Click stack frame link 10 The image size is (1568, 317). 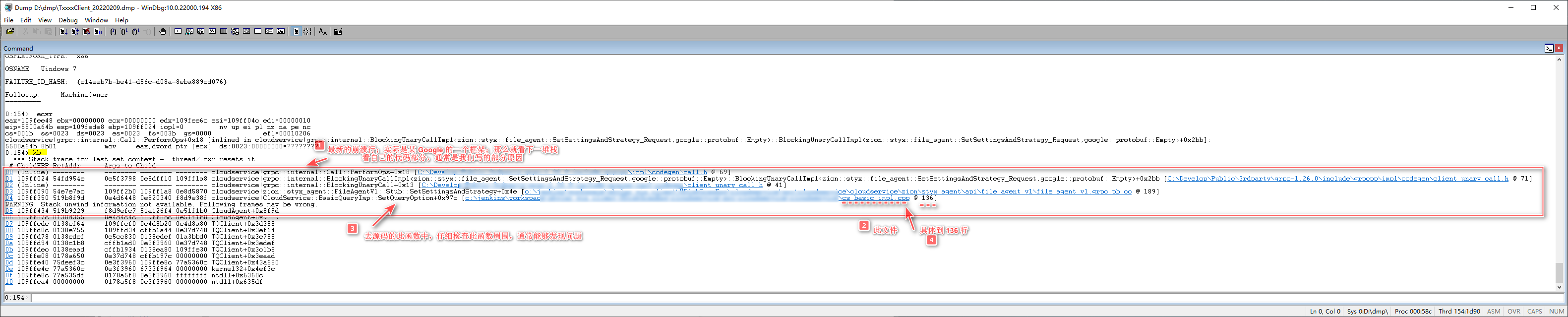tap(8, 282)
